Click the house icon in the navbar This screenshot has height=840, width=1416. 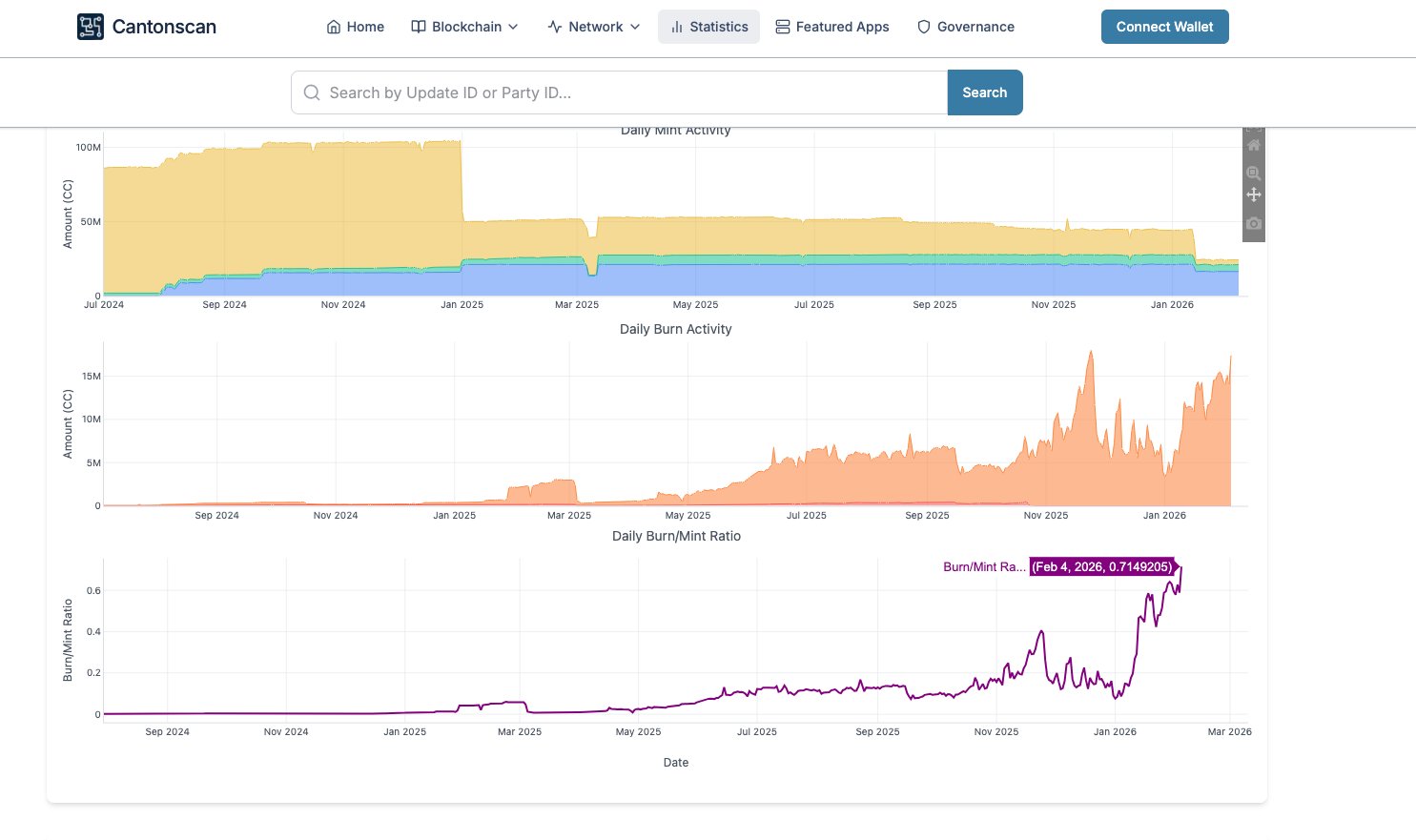[x=334, y=27]
